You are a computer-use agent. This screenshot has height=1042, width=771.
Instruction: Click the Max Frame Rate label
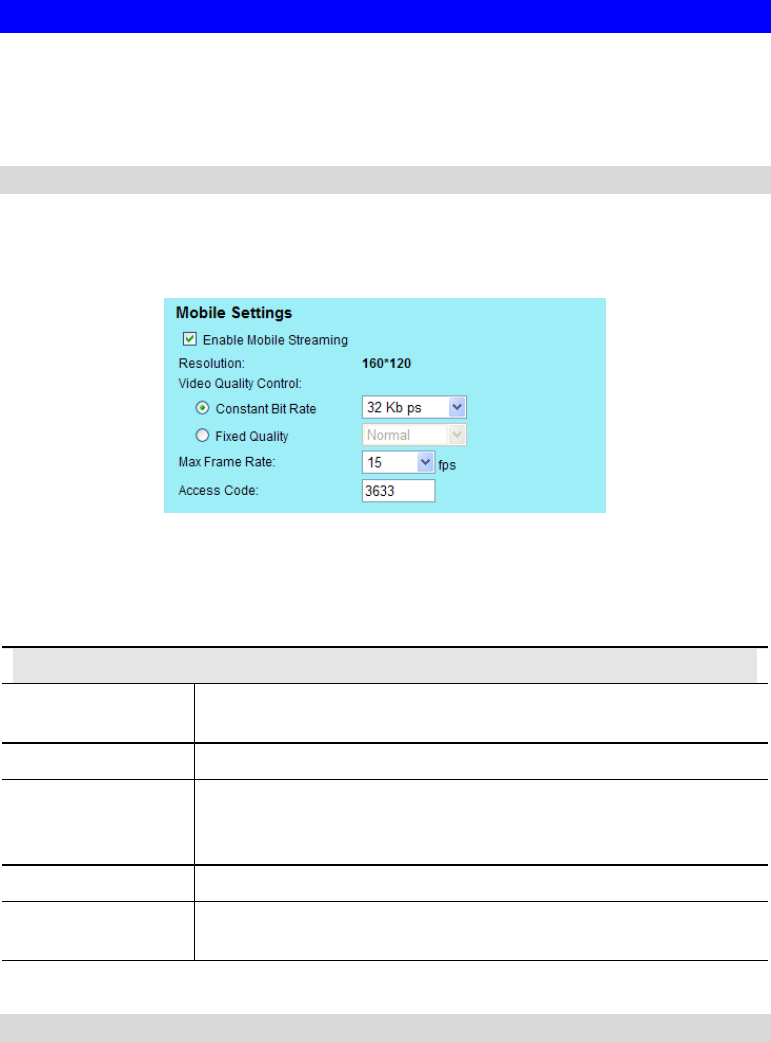coord(227,462)
